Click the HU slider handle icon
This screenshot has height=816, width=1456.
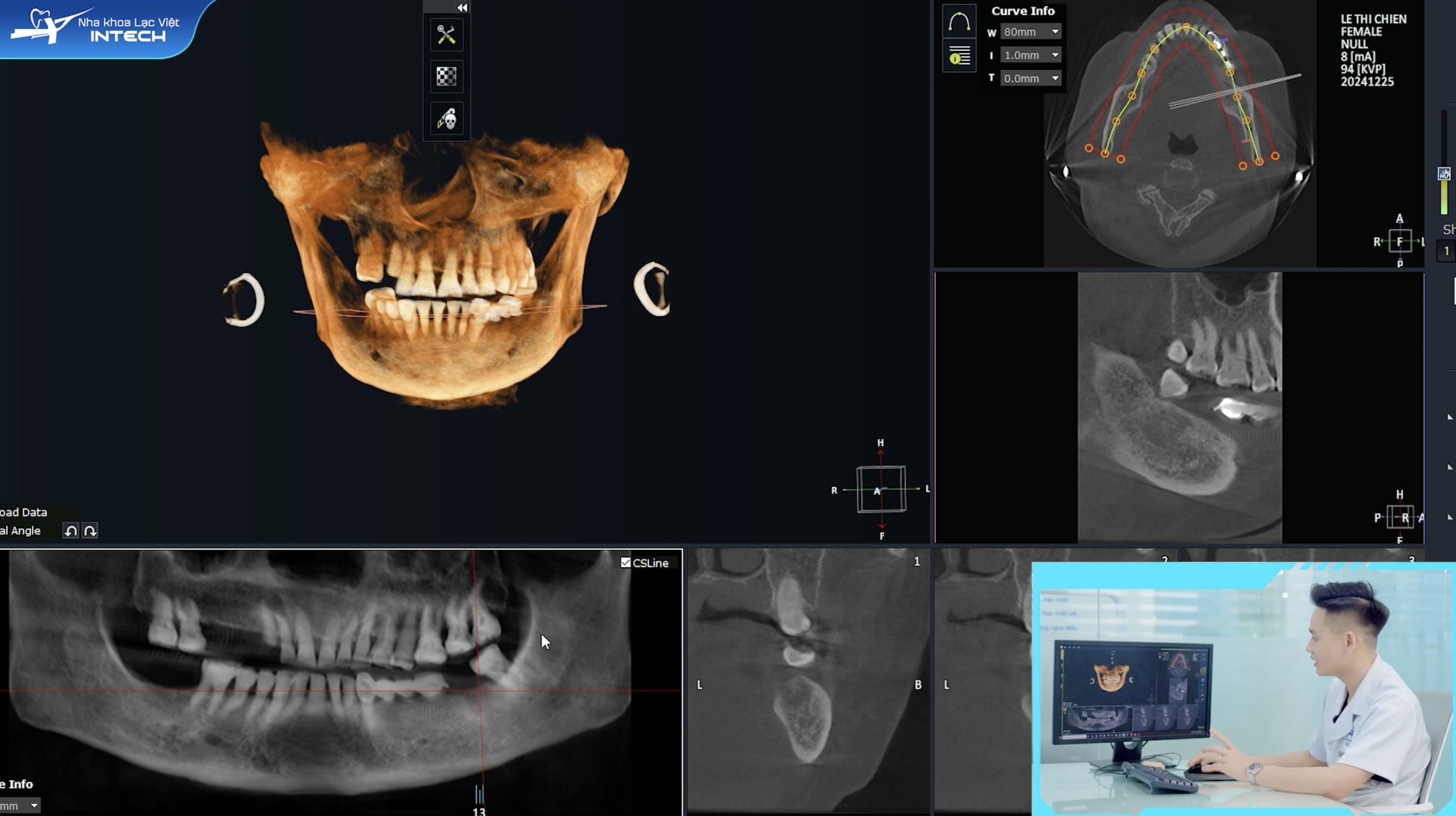(1444, 174)
